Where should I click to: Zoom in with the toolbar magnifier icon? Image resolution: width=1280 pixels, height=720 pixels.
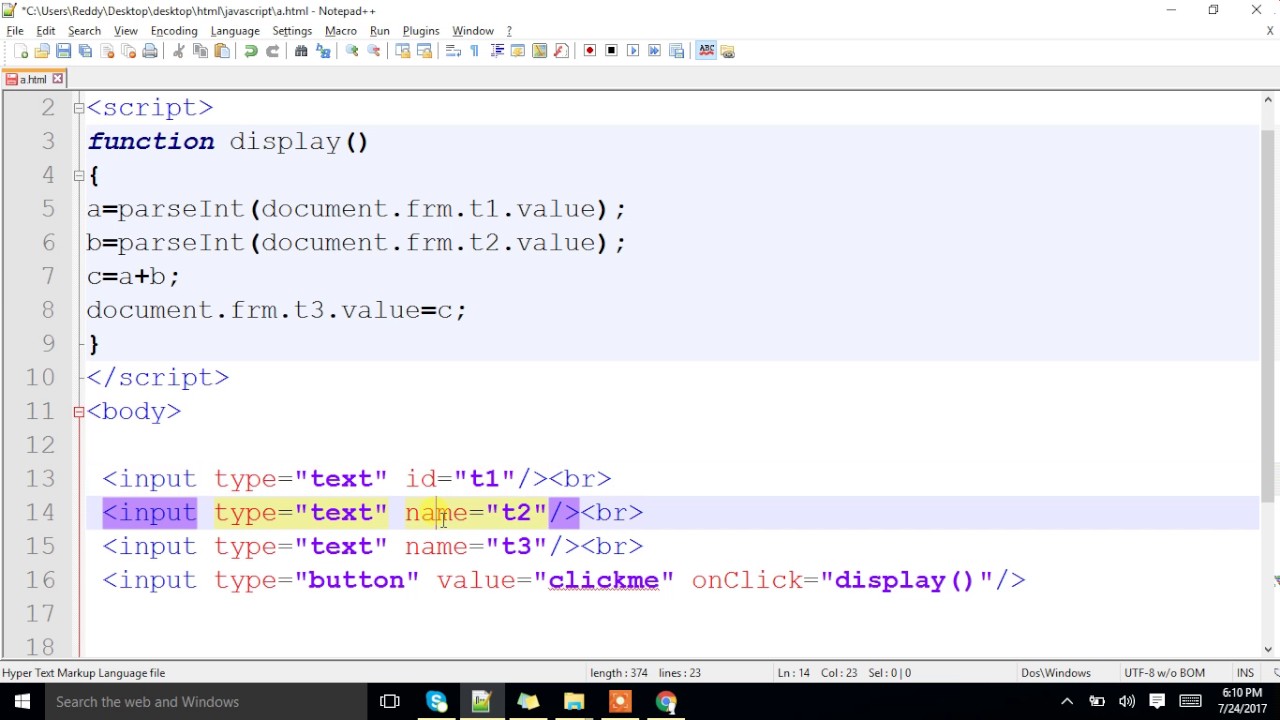(352, 51)
